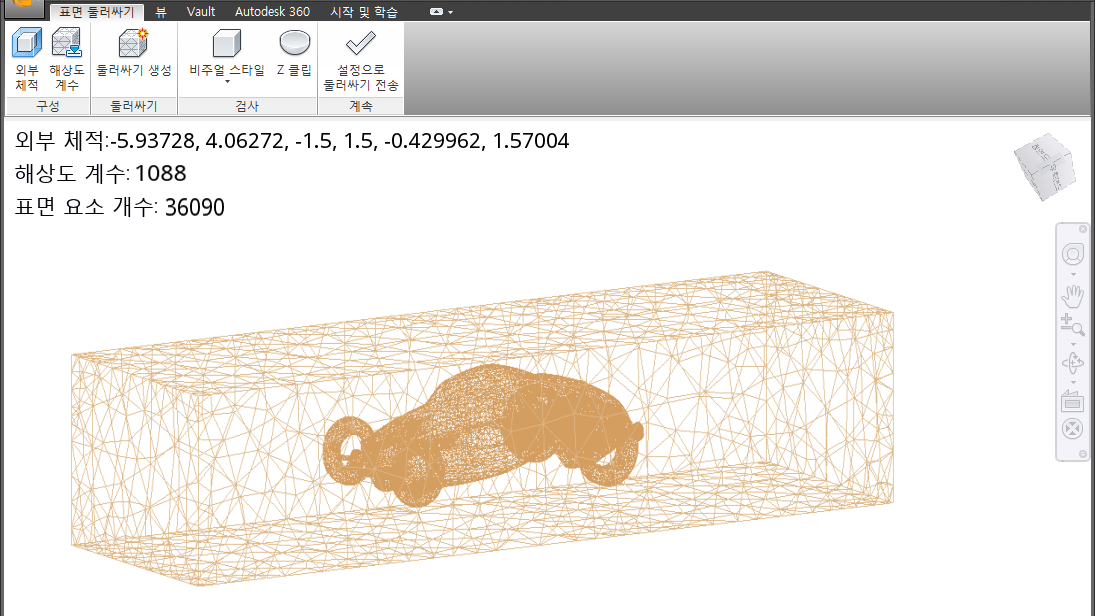Screen dimensions: 1097x616
Task: Click the circled X icon in navigation bar
Action: point(1073,428)
